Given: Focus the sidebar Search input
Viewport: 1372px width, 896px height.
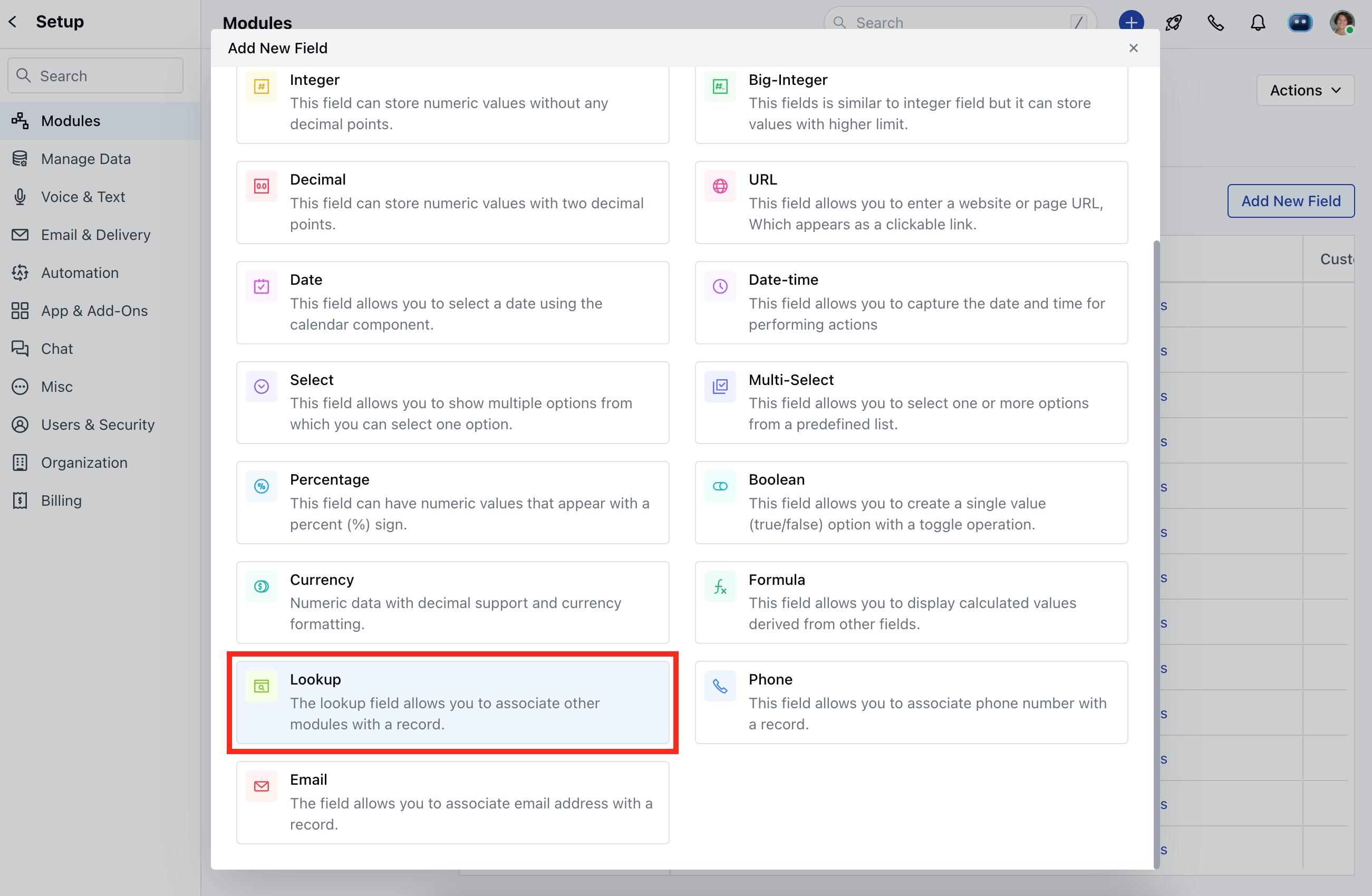Looking at the screenshot, I should pyautogui.click(x=95, y=75).
